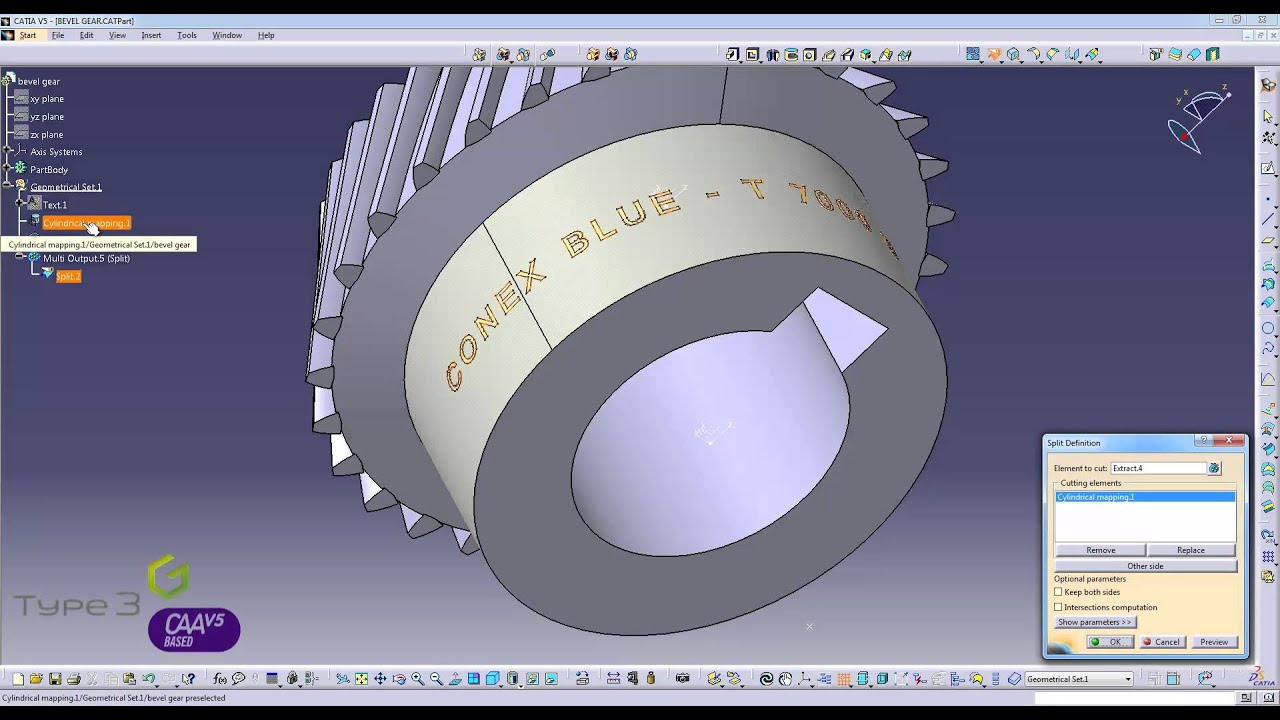Click the Print icon
This screenshot has height=720, width=1280.
pyautogui.click(x=73, y=679)
